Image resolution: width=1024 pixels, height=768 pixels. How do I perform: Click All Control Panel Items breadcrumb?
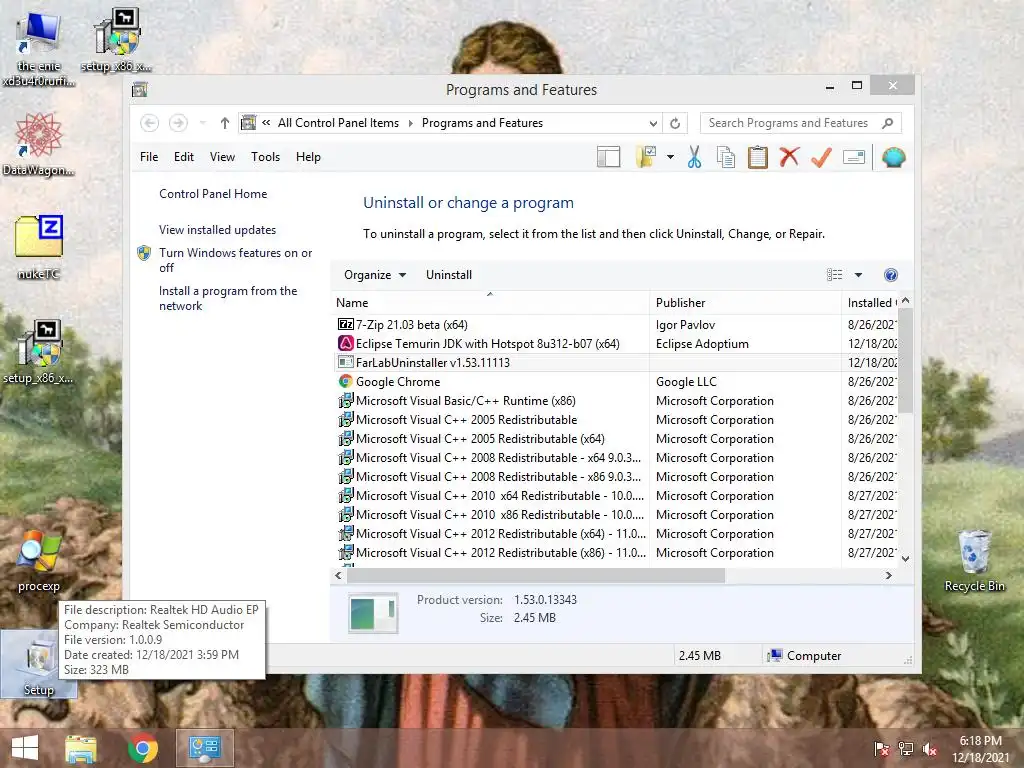(x=338, y=123)
